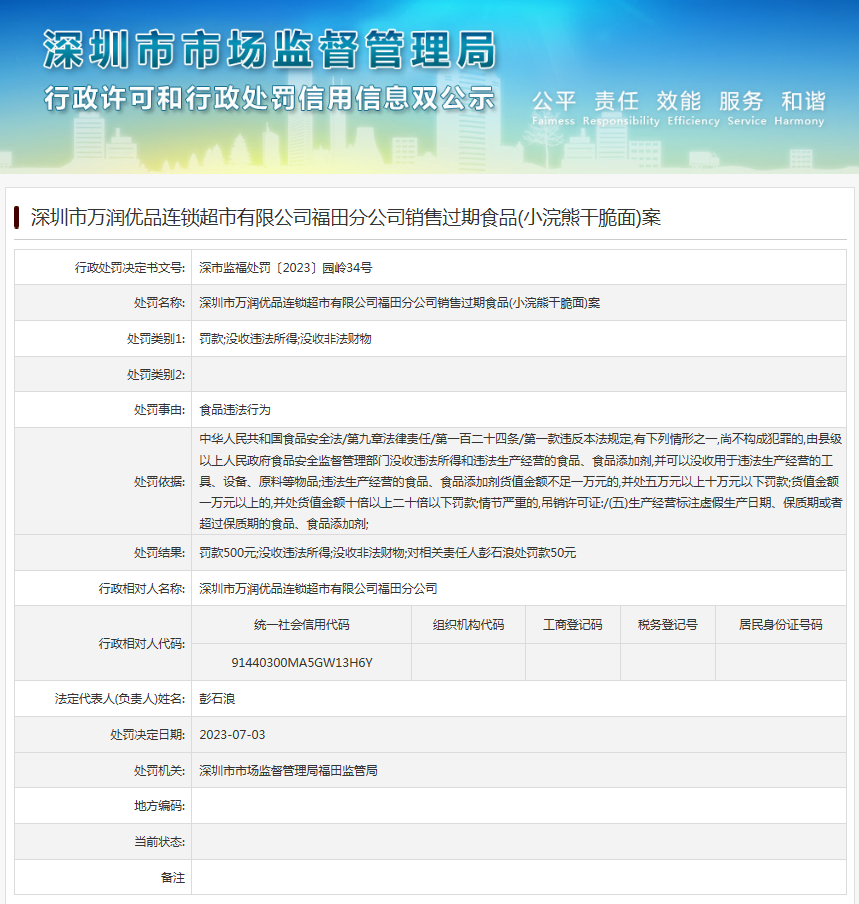The image size is (859, 904).
Task: Click the banner subtitle 行政许可和行政处罚信用信息双公示
Action: click(270, 98)
